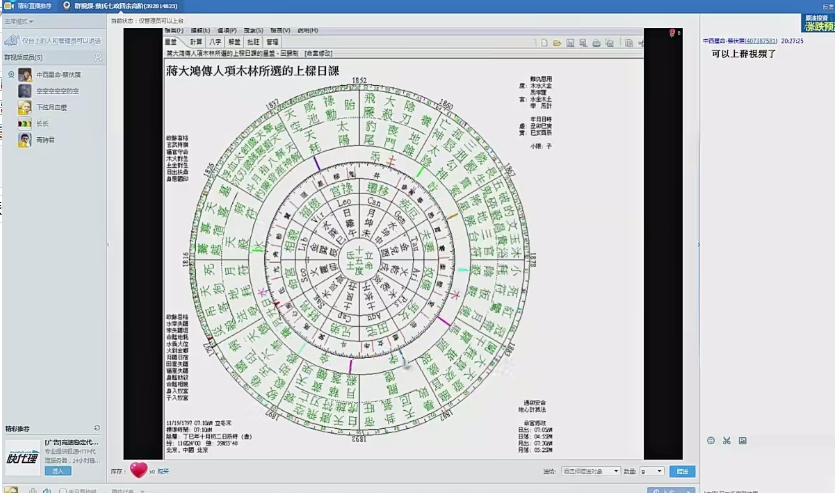835x493 pixels.
Task: Click the right chat panel collapse handle
Action: click(x=699, y=244)
